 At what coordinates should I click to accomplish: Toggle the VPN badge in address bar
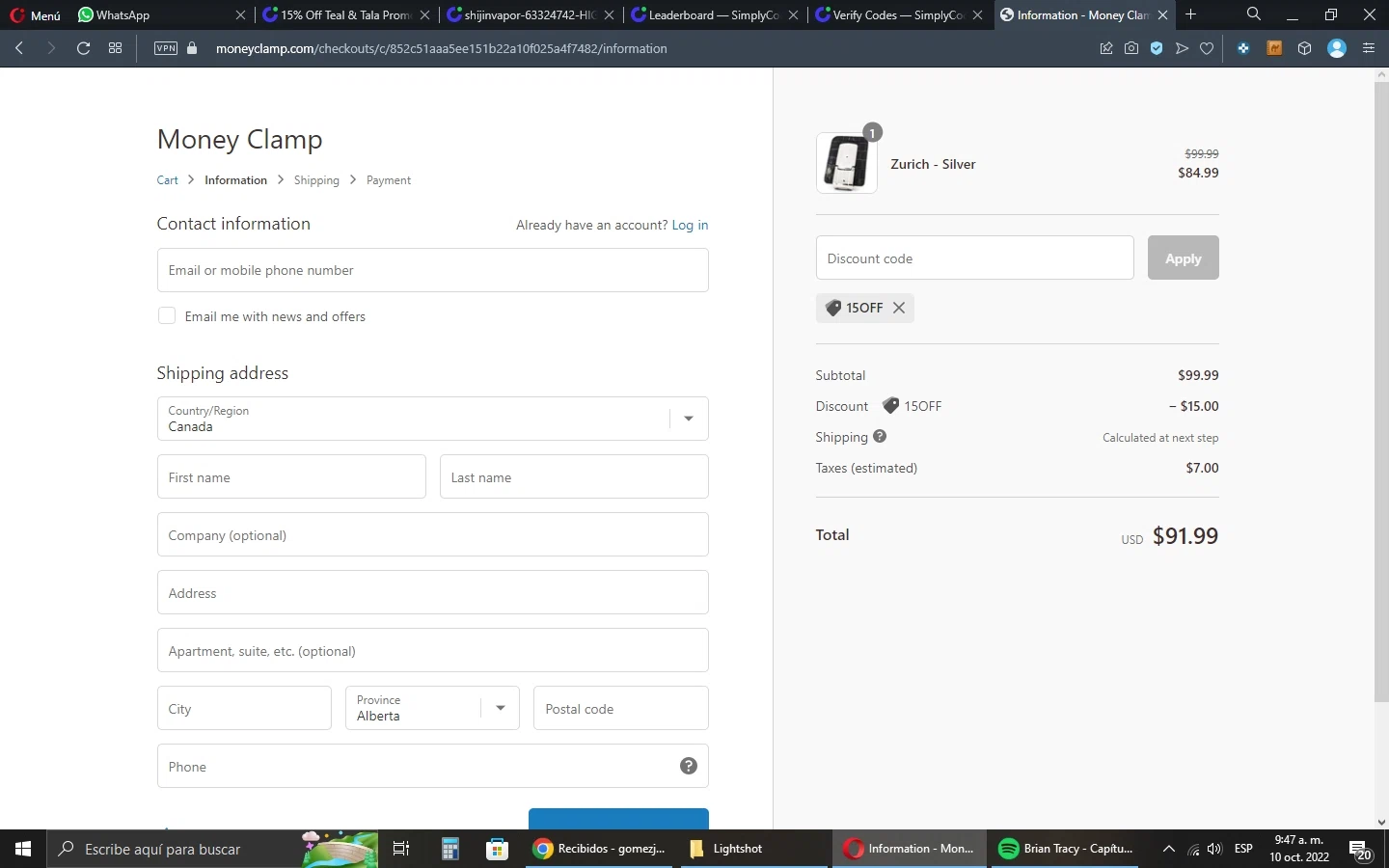(166, 48)
